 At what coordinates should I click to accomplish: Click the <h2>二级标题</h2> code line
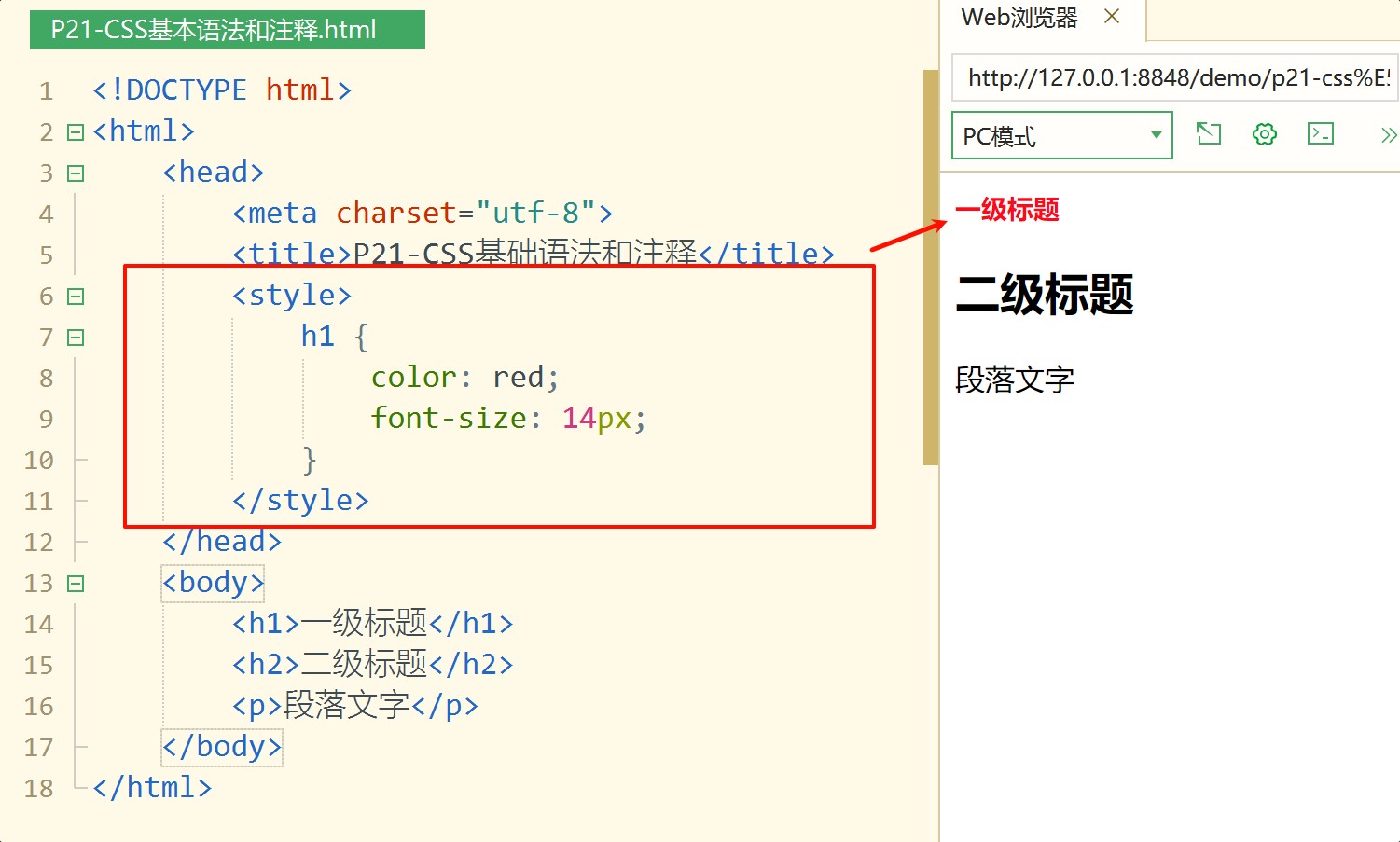point(372,664)
